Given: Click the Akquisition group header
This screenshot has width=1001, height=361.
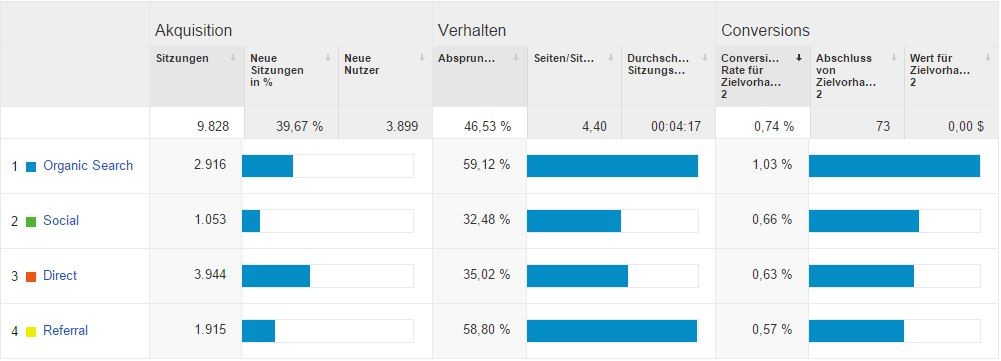Looking at the screenshot, I should pos(193,30).
